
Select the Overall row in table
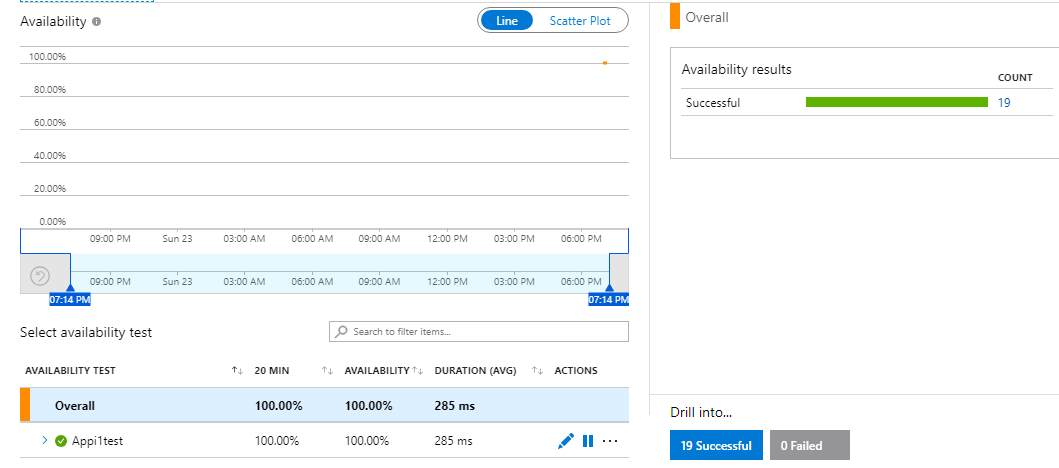(200, 406)
